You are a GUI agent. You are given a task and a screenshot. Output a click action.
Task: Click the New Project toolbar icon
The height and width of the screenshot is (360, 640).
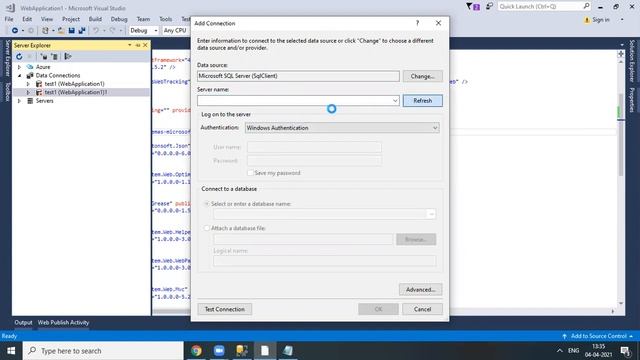pyautogui.click(x=45, y=31)
